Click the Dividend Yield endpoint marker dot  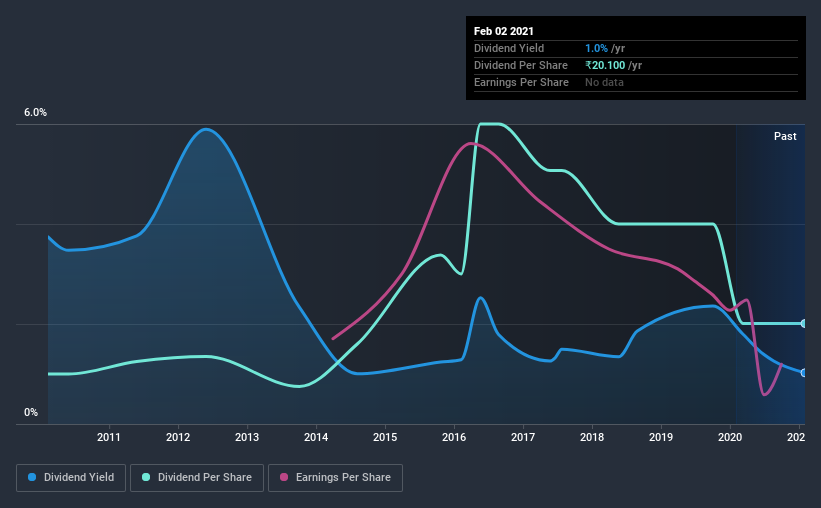[x=803, y=373]
